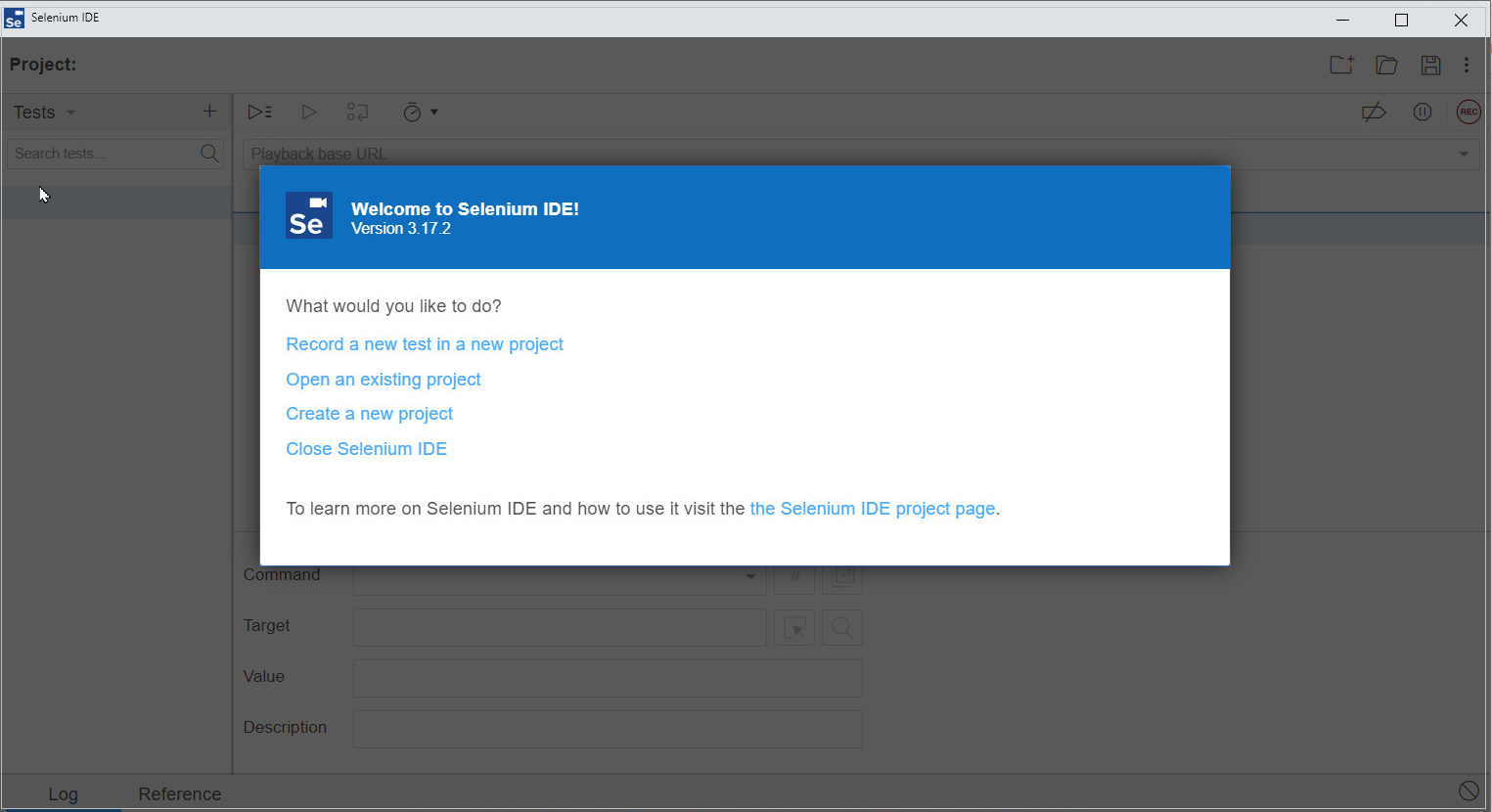Click Record a new test in a new project
Image resolution: width=1492 pixels, height=812 pixels.
424,343
